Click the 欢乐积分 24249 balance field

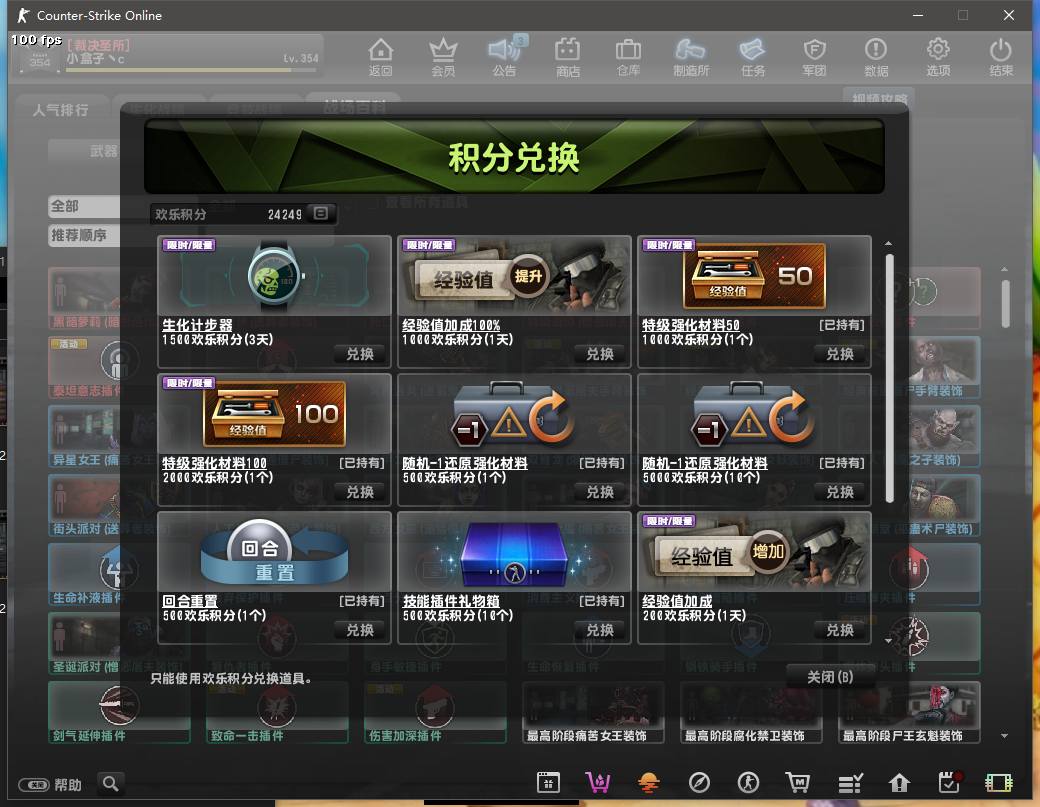point(243,214)
